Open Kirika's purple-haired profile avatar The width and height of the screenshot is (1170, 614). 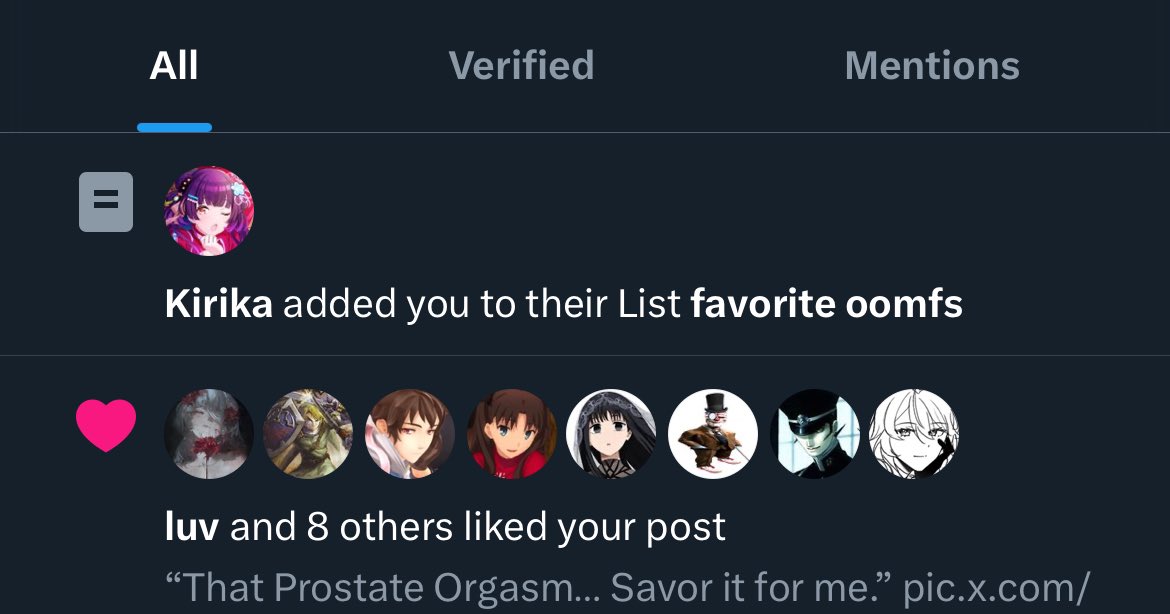[x=209, y=211]
